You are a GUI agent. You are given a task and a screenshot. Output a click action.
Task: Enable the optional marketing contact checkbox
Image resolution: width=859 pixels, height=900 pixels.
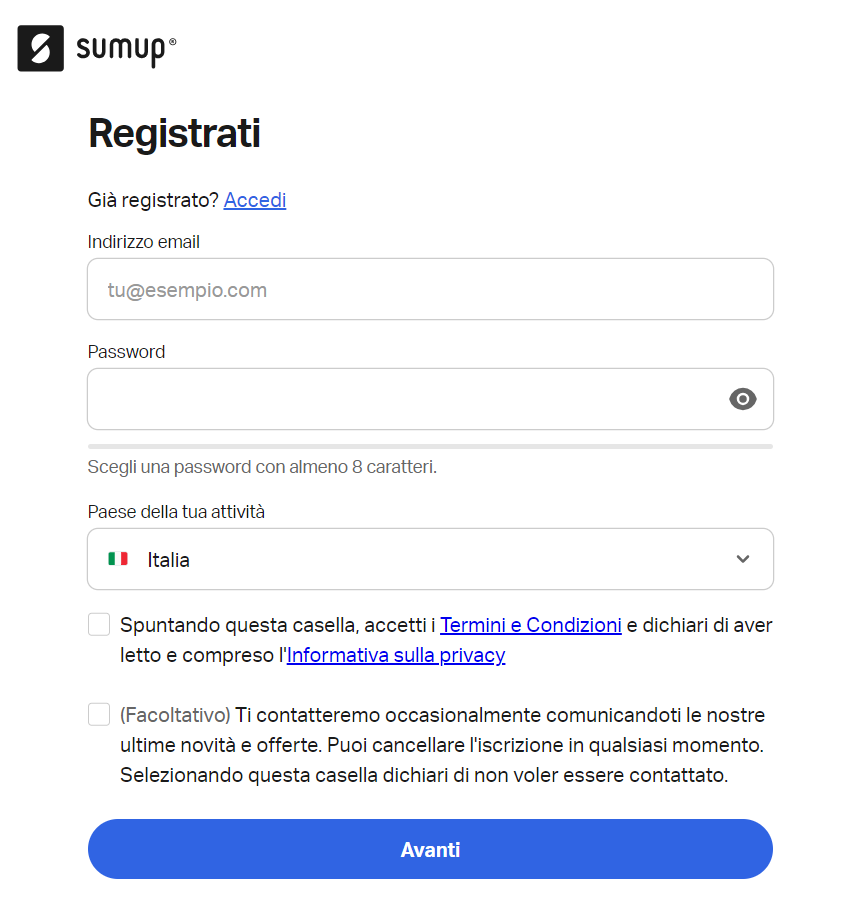click(x=98, y=713)
